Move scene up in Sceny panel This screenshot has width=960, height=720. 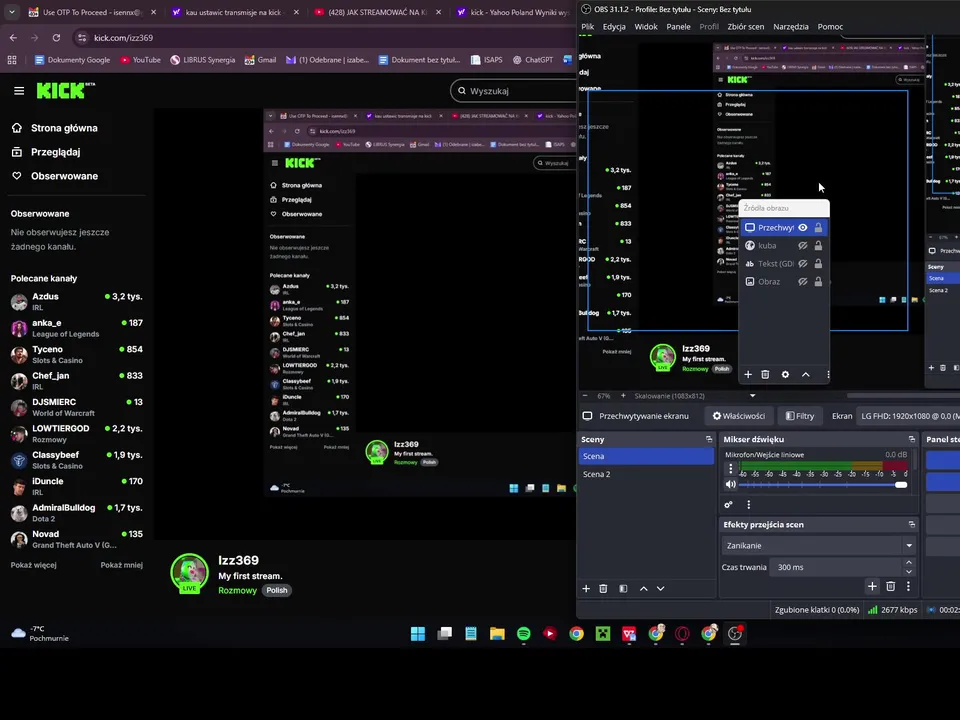[643, 588]
